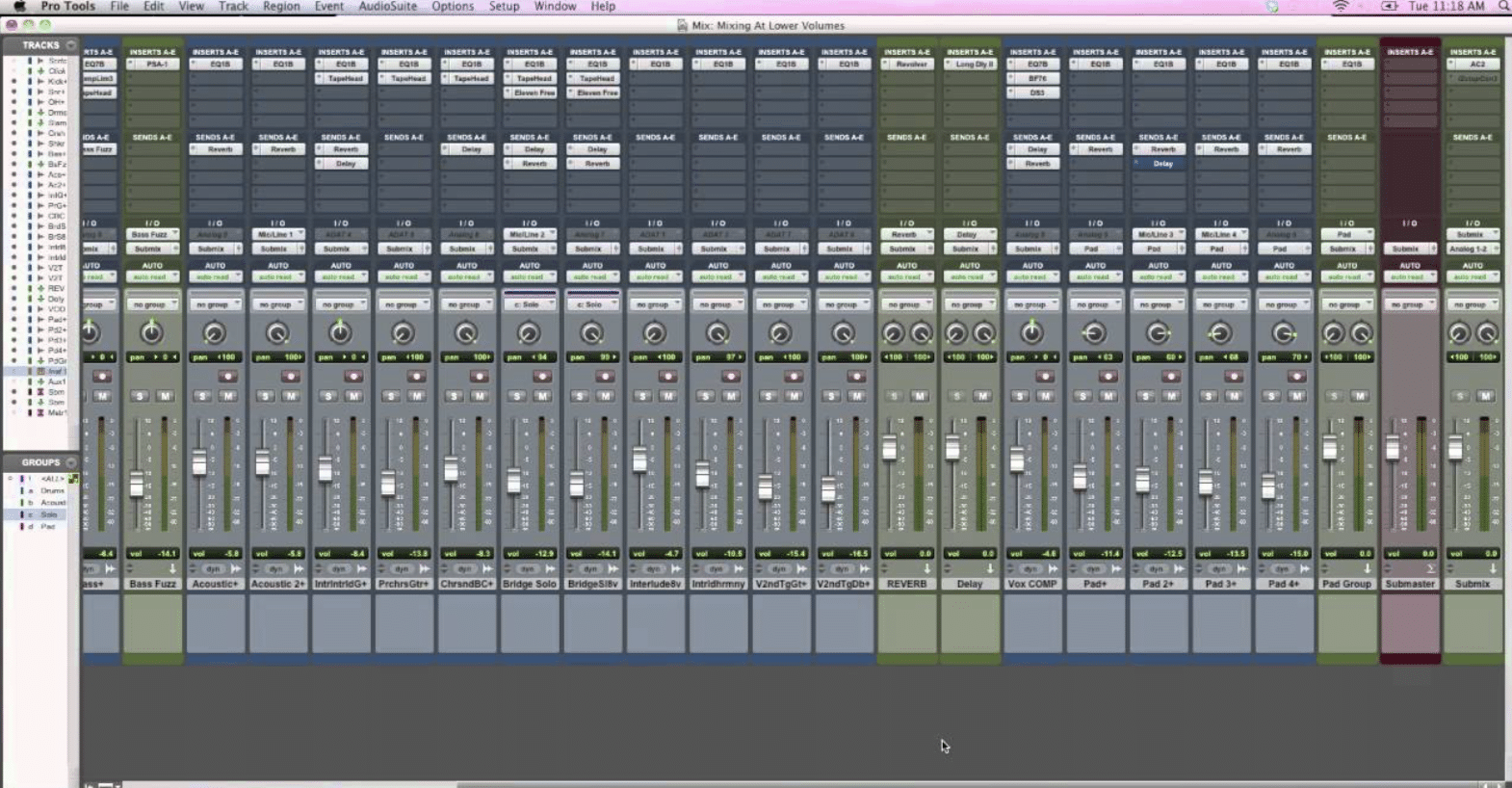Mute the Pad Group track

1360,396
